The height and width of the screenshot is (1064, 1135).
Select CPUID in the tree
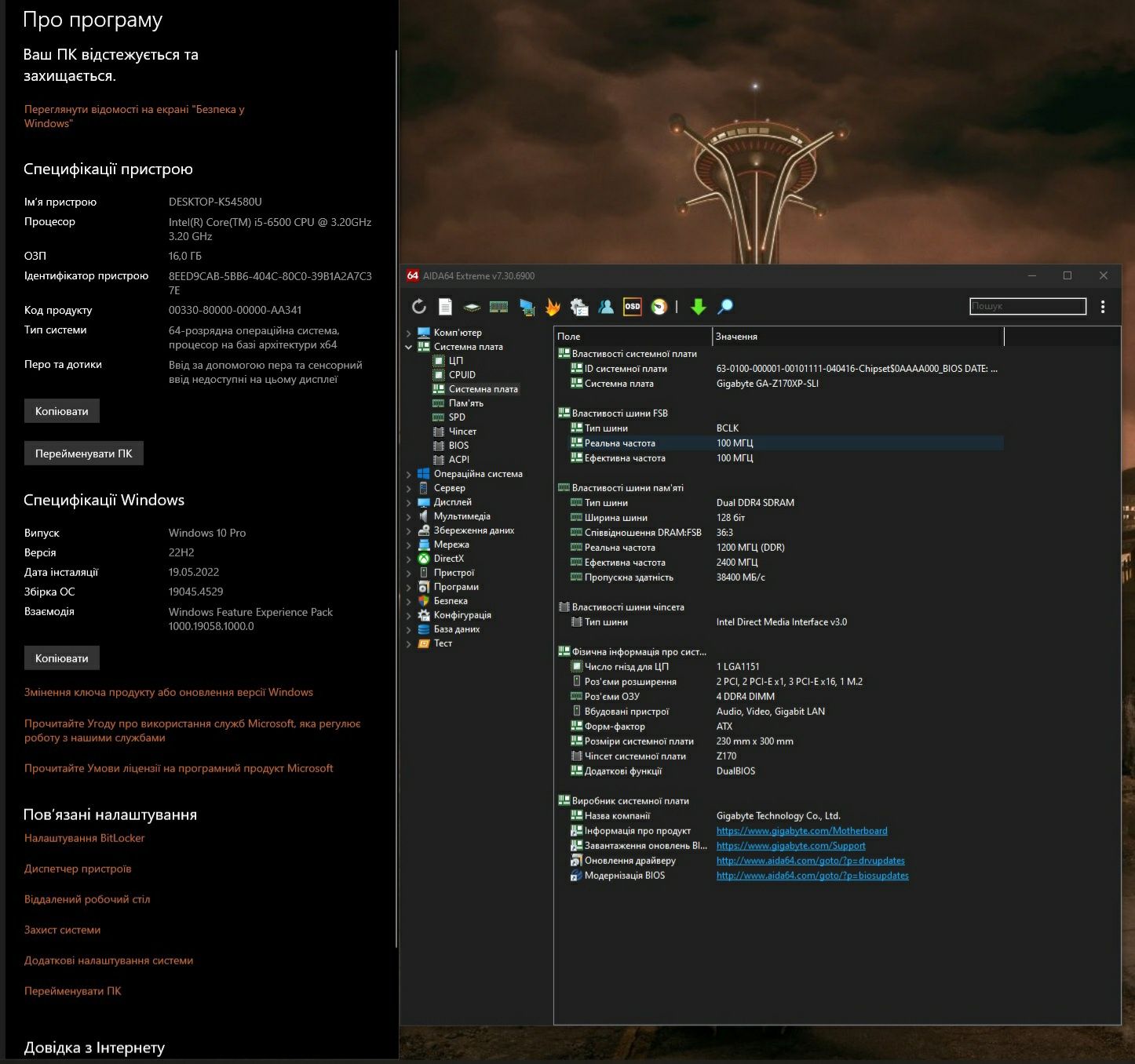[462, 375]
